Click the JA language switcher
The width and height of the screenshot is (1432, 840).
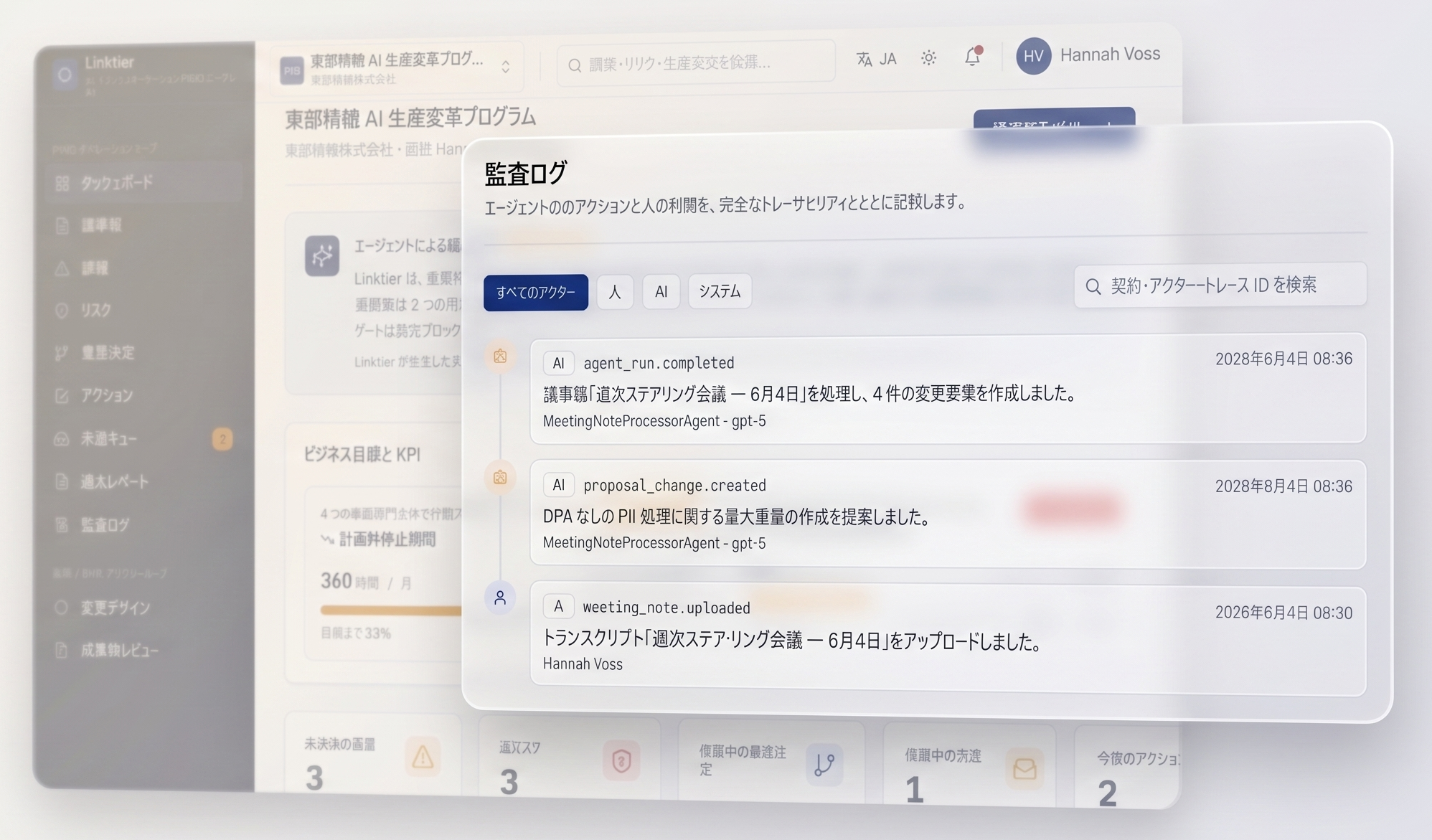(x=877, y=59)
